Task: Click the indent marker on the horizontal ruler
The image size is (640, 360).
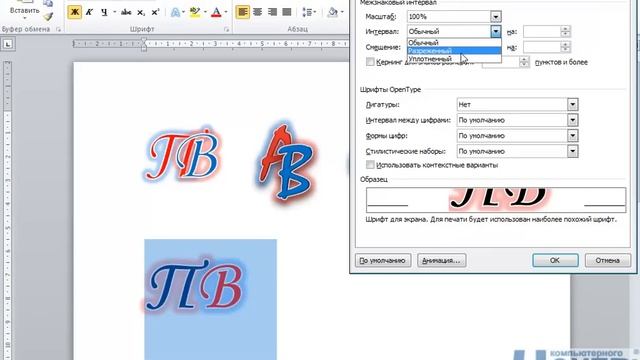Action: [144, 44]
